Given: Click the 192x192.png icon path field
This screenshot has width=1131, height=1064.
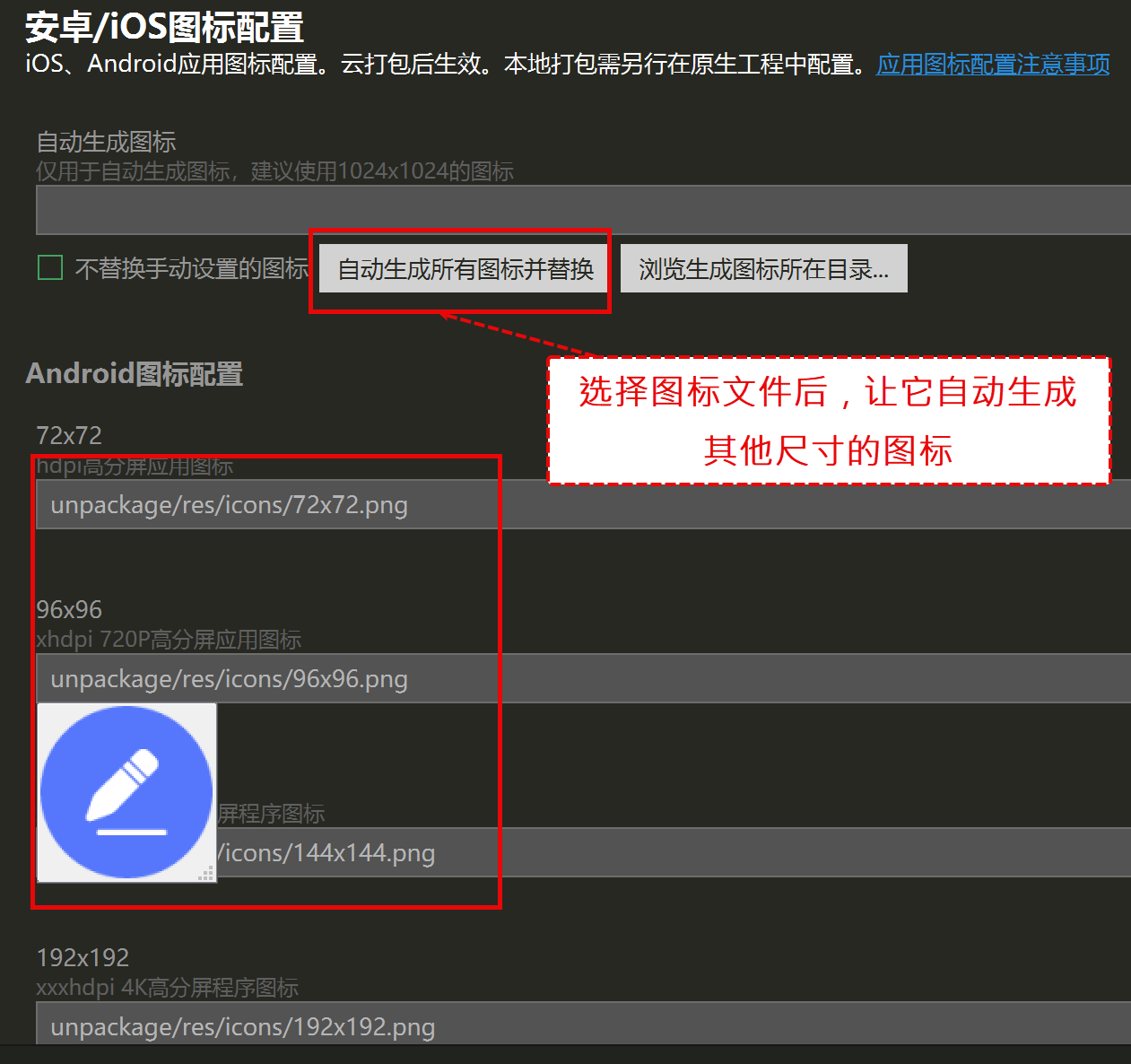Looking at the screenshot, I should pyautogui.click(x=583, y=1024).
